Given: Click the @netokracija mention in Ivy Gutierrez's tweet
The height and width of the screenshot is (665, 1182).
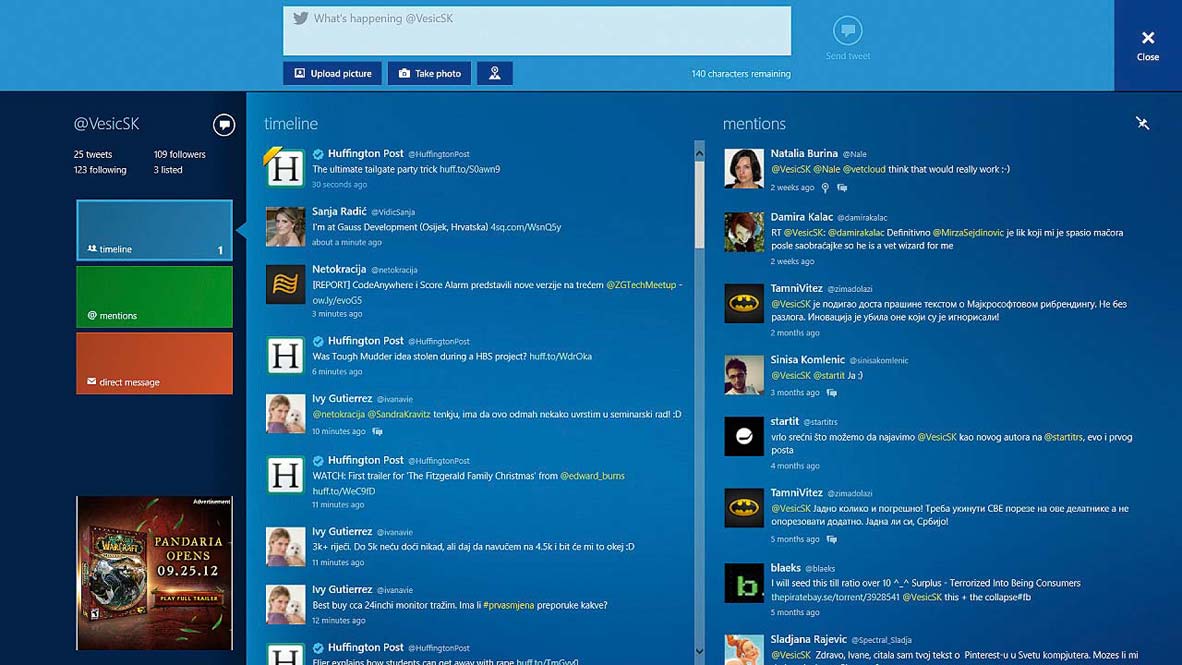Looking at the screenshot, I should 338,414.
